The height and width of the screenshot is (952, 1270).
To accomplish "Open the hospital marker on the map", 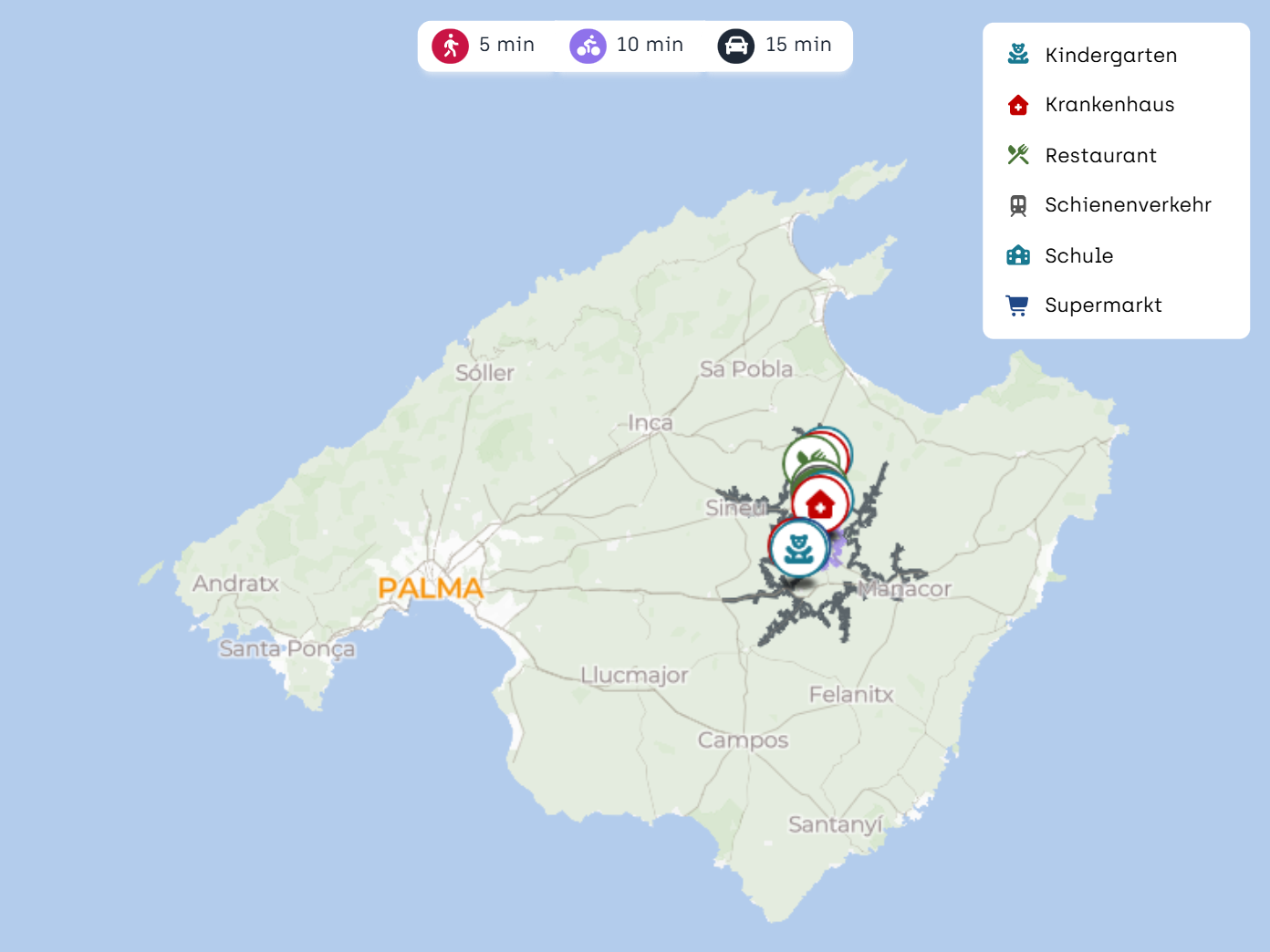I will pyautogui.click(x=821, y=503).
